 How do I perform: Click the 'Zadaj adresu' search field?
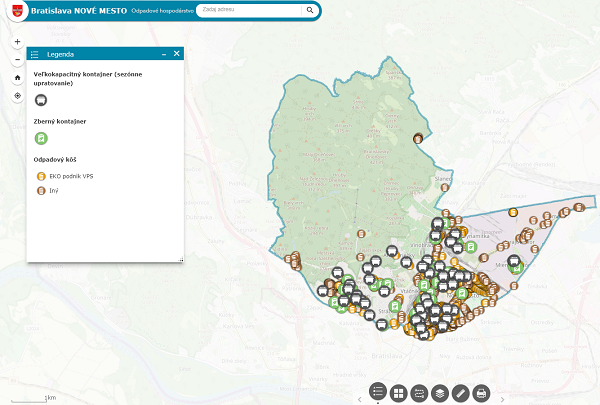250,10
